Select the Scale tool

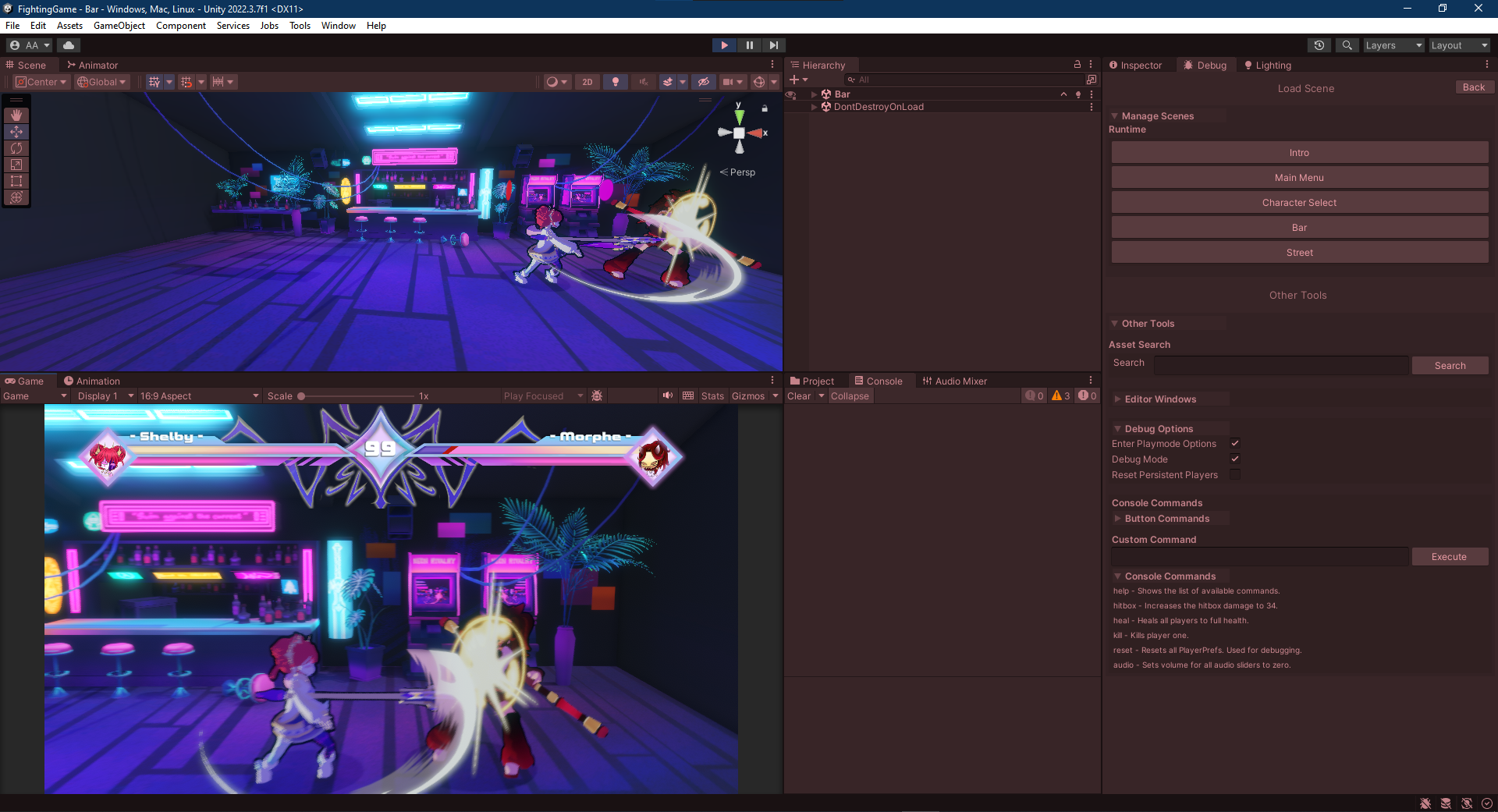click(16, 164)
